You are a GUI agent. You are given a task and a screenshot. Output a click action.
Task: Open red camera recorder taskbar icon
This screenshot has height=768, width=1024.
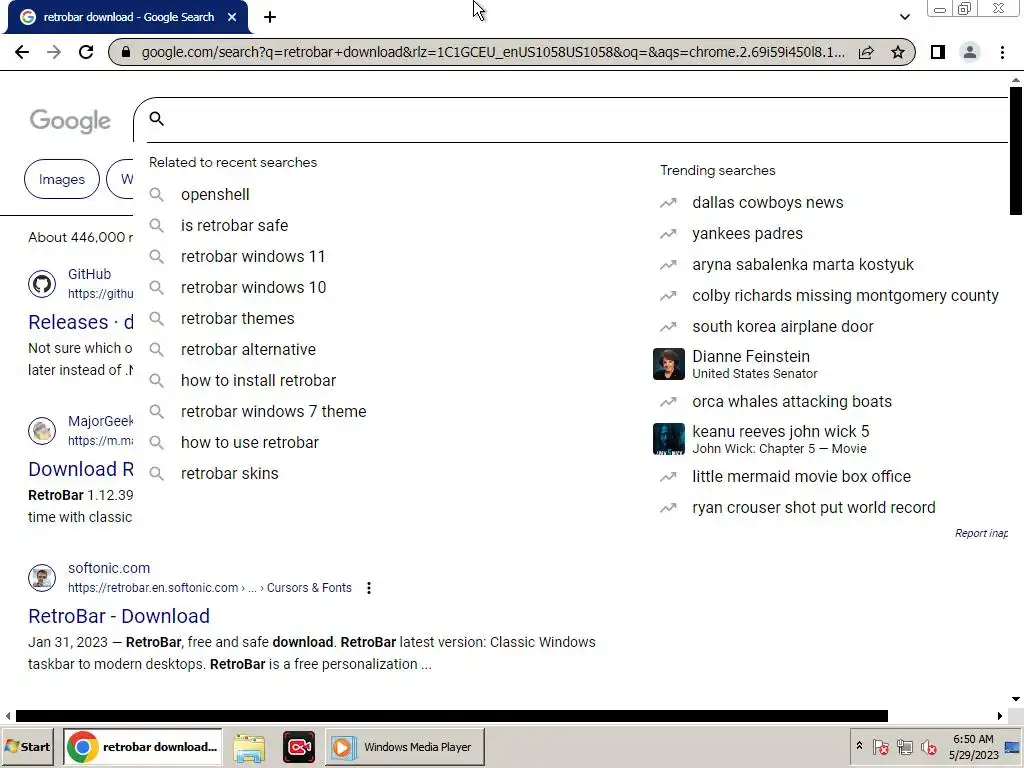click(298, 747)
